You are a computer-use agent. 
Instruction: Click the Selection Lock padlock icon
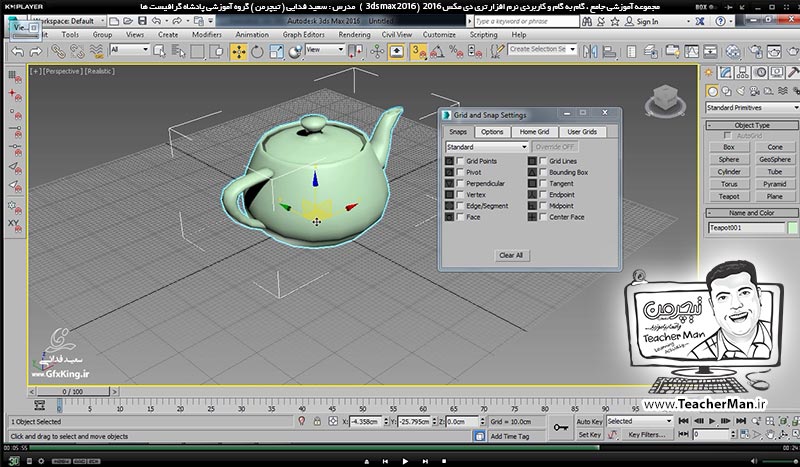click(x=317, y=422)
